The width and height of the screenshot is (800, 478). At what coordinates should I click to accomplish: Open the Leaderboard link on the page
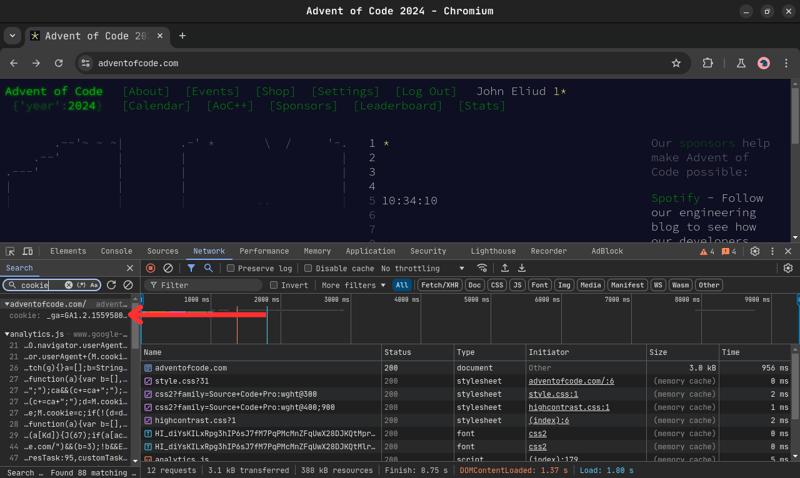point(397,106)
